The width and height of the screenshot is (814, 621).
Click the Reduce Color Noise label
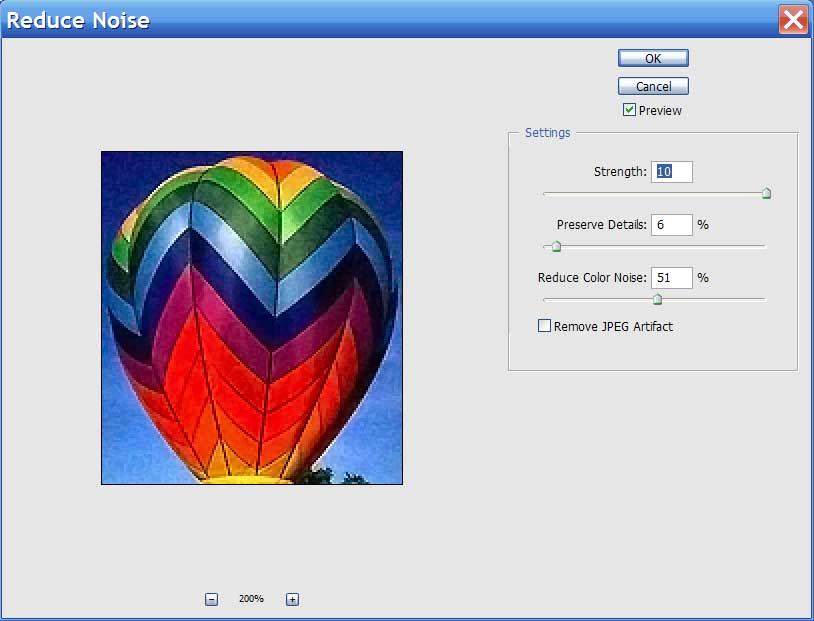592,278
